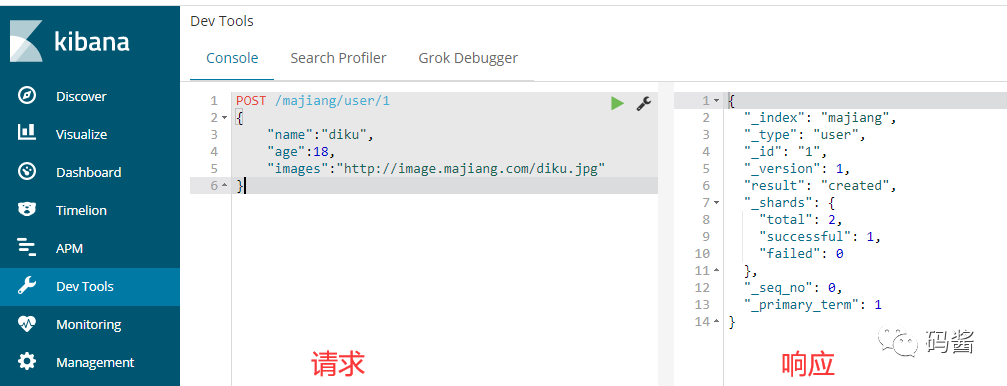
Task: Run the request with the green play icon
Action: [x=617, y=103]
